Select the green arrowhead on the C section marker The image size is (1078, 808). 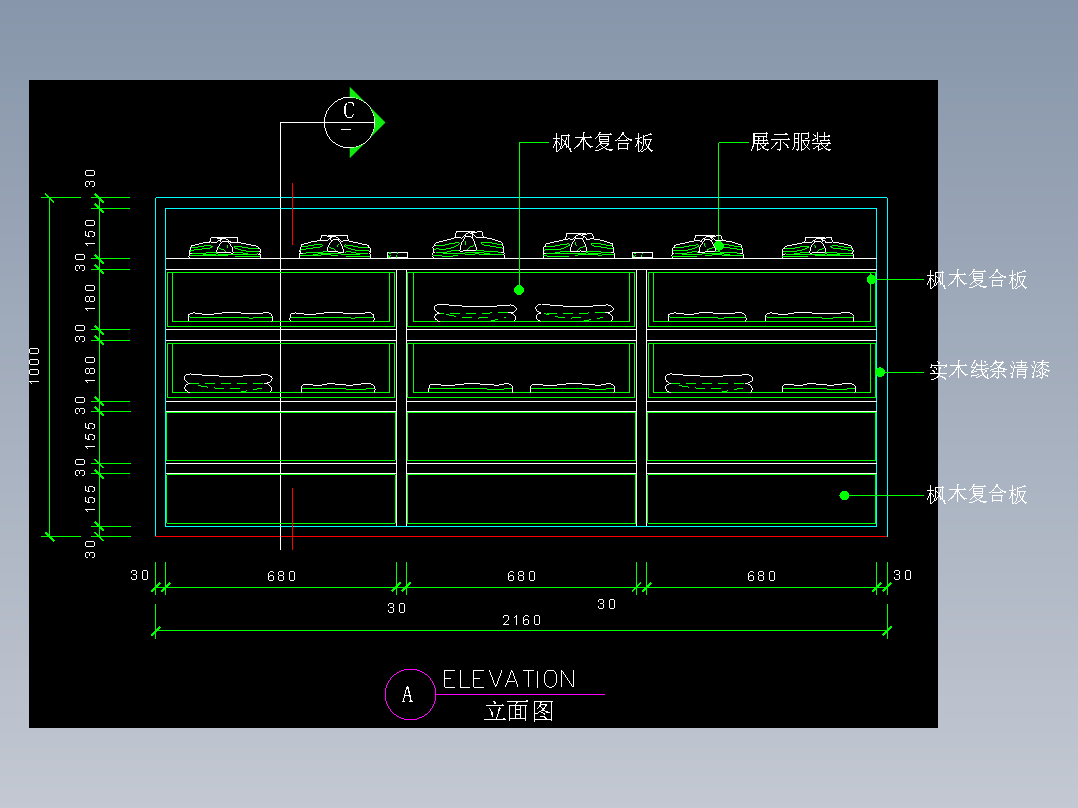pos(379,123)
